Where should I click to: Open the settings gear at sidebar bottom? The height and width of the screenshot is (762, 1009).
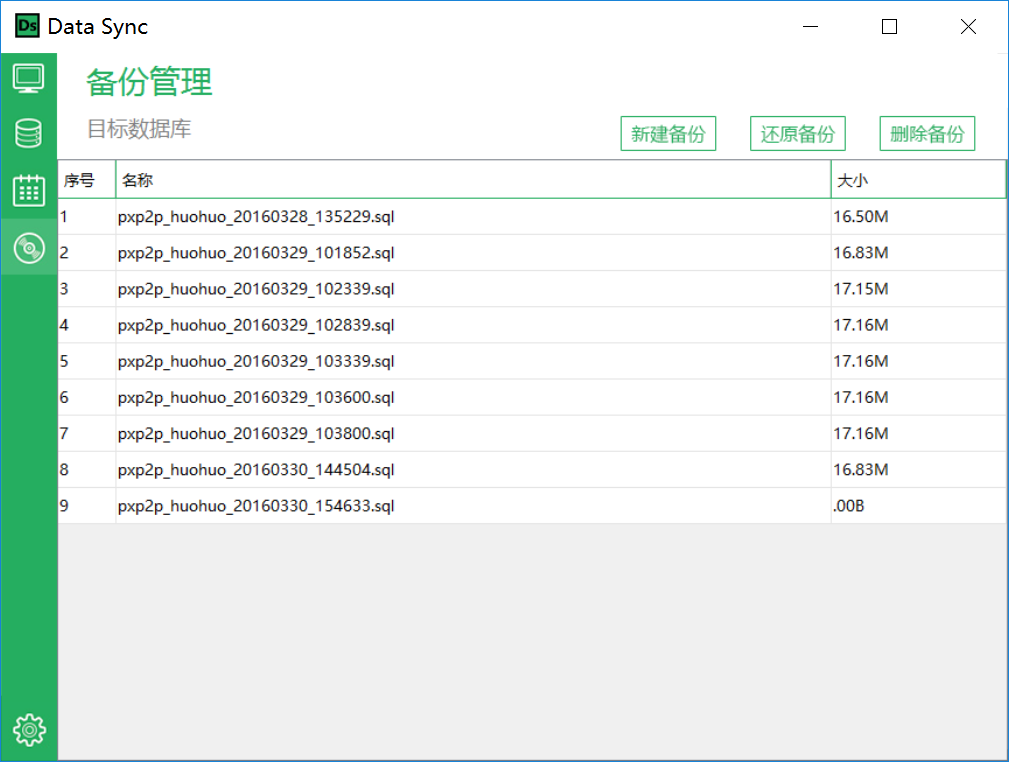pos(29,730)
